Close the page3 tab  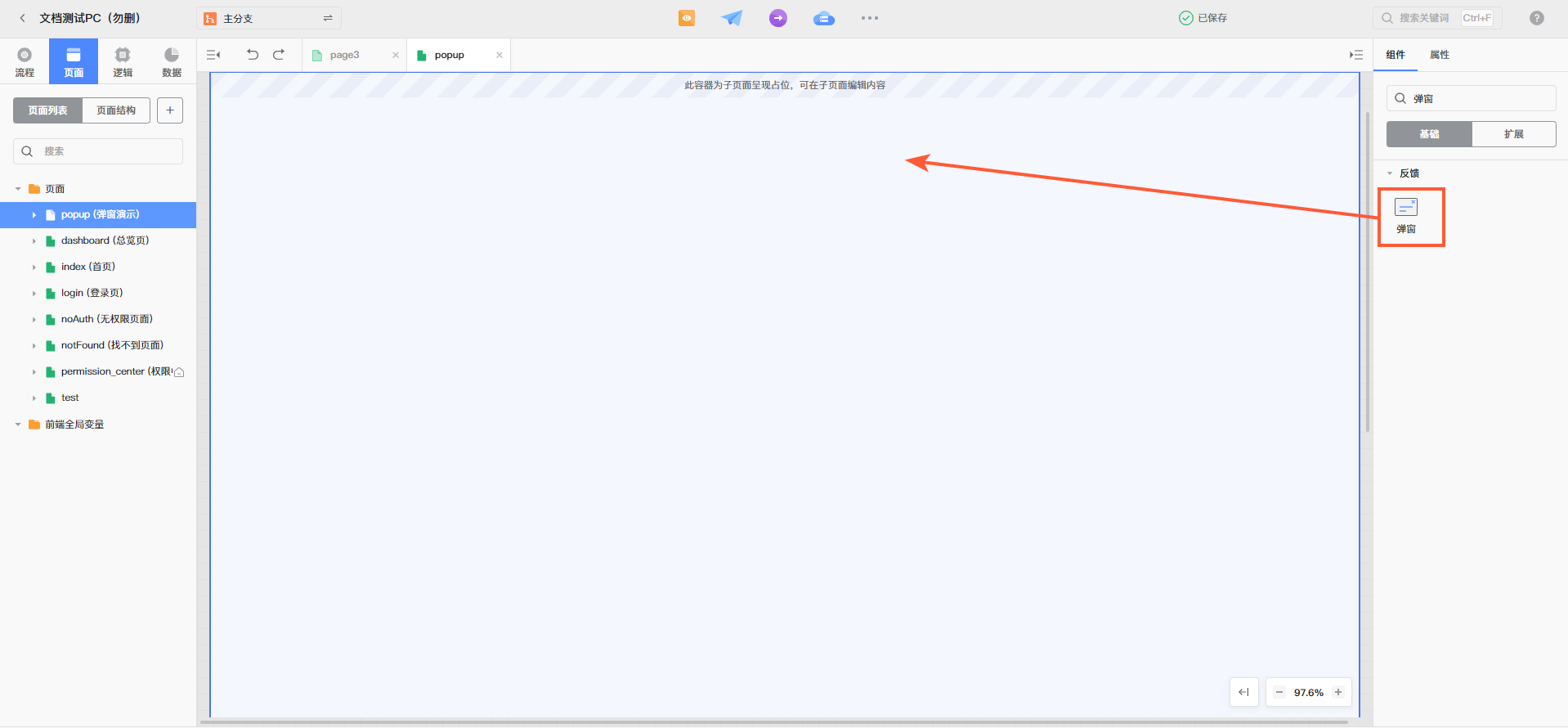396,55
